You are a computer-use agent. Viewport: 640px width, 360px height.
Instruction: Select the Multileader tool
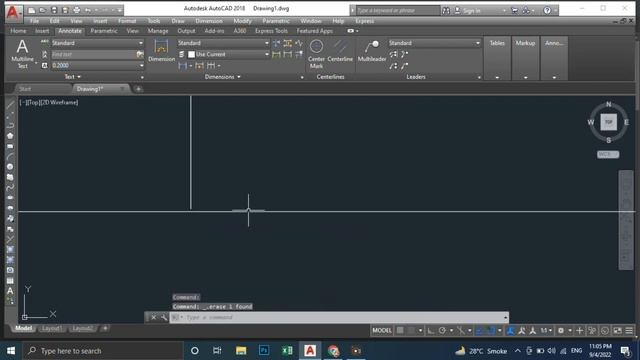(372, 51)
